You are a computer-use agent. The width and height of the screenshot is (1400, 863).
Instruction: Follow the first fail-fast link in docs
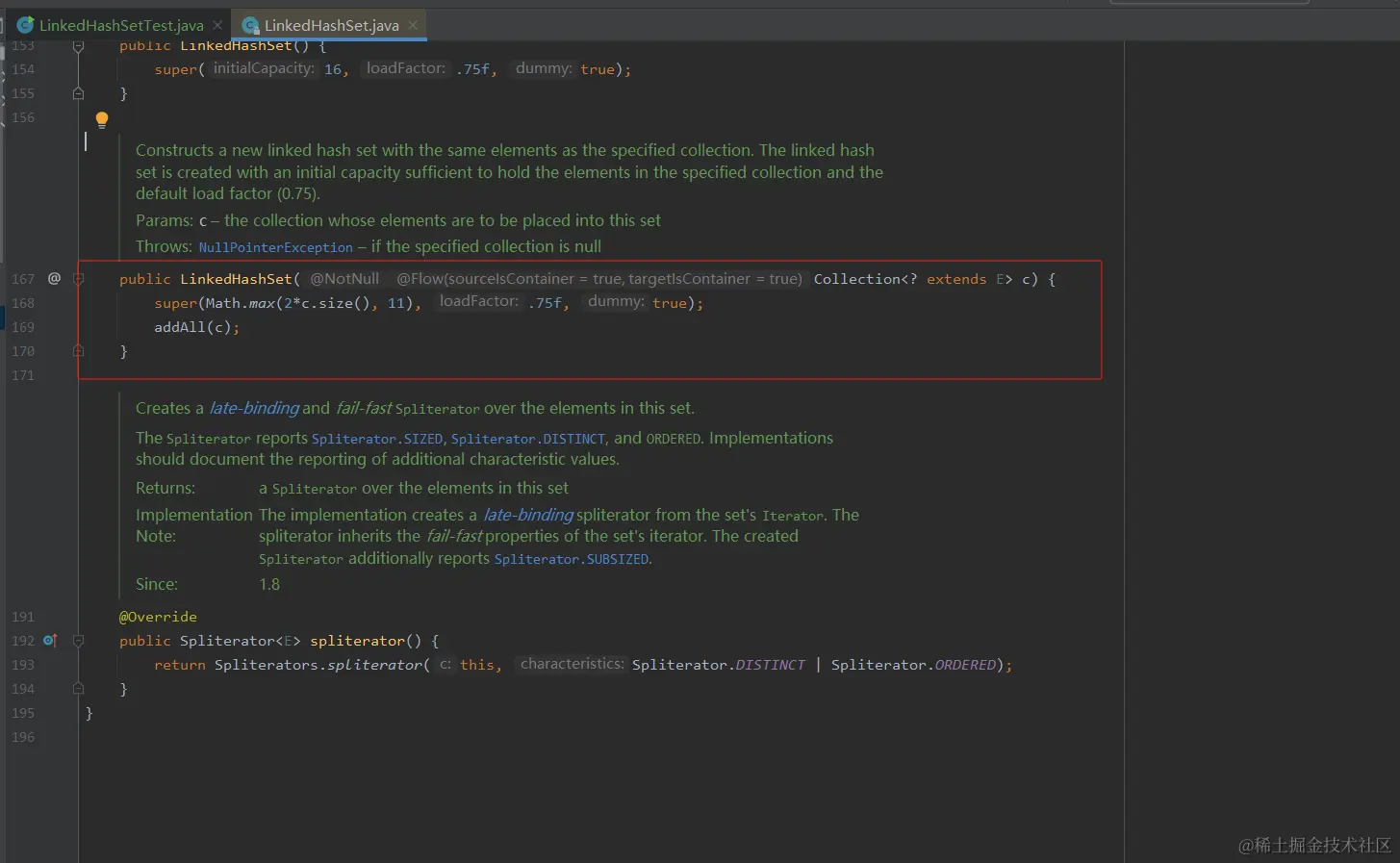click(364, 408)
